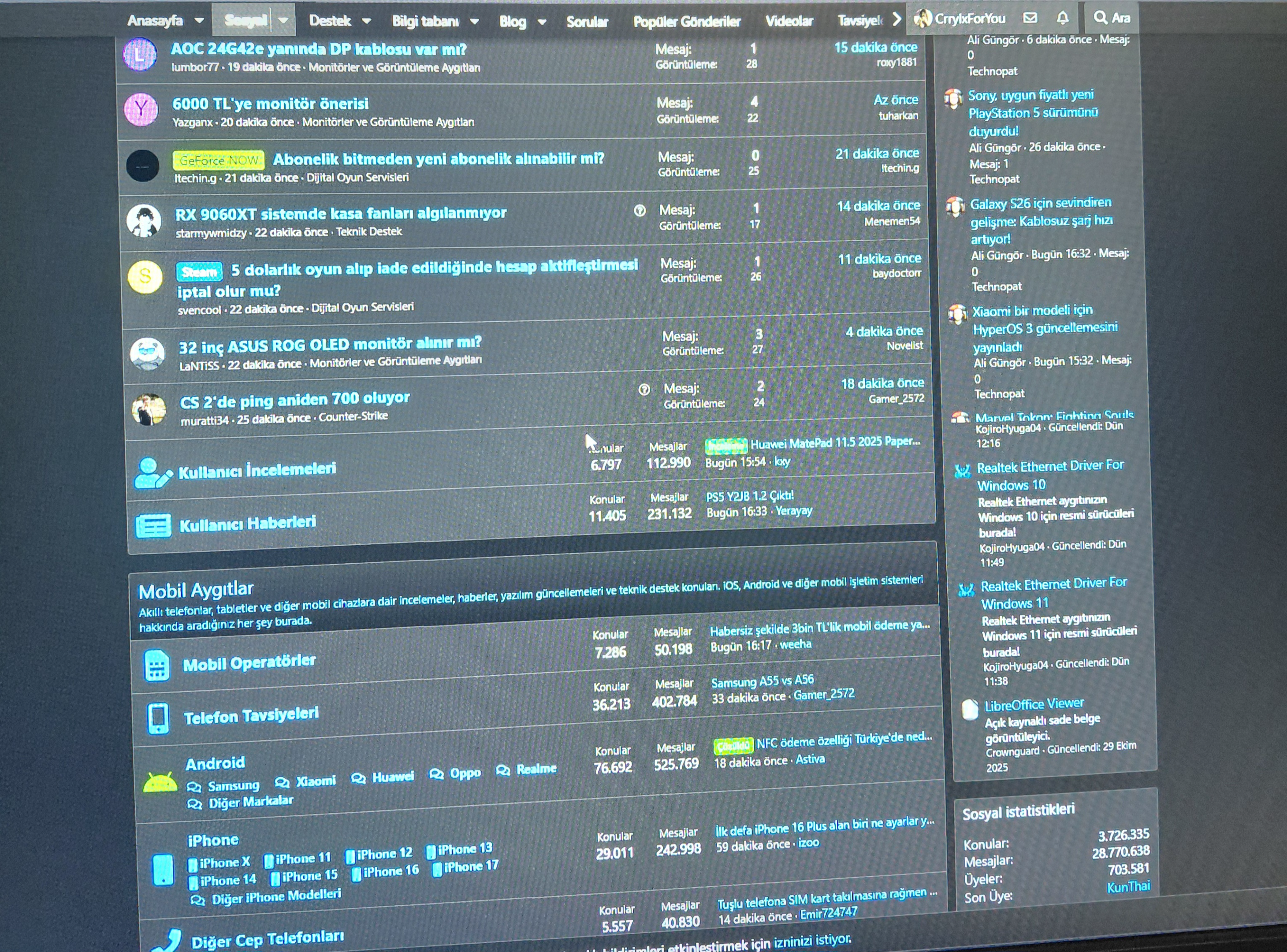Click Yazganx's pink Y avatar
The width and height of the screenshot is (1287, 952).
[141, 109]
